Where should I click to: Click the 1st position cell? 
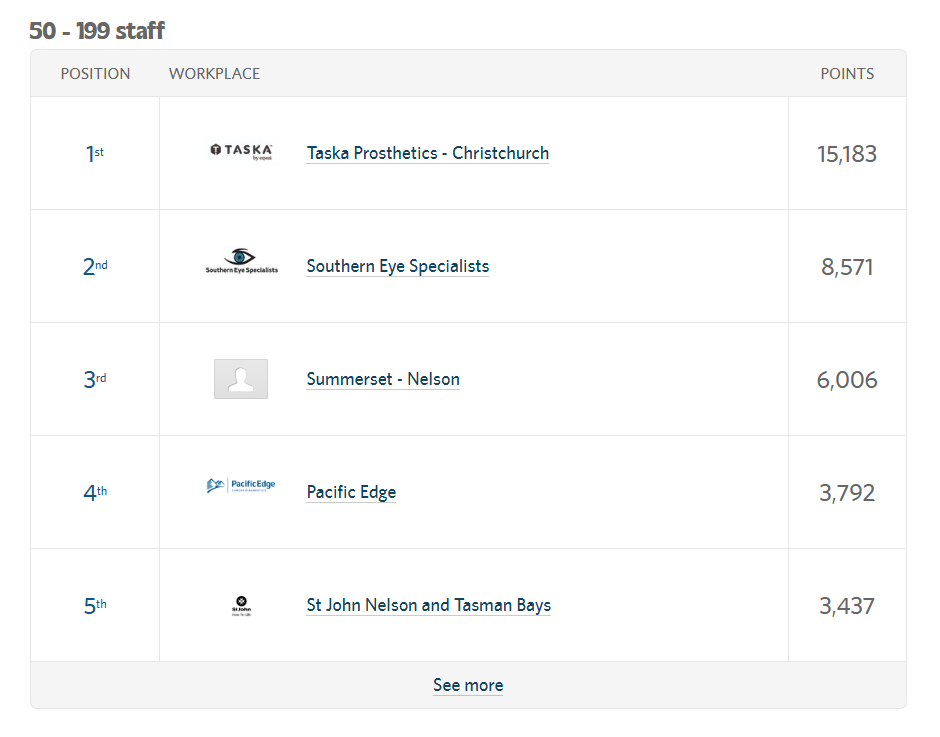tap(94, 154)
